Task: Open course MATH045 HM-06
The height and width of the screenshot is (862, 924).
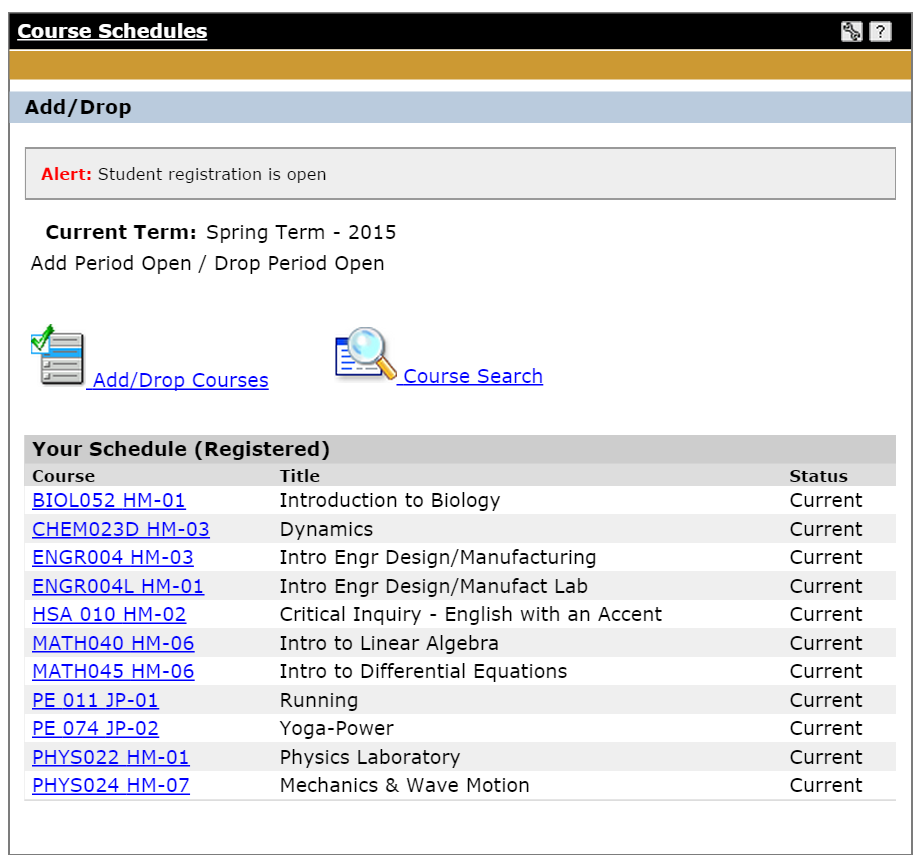Action: coord(113,672)
